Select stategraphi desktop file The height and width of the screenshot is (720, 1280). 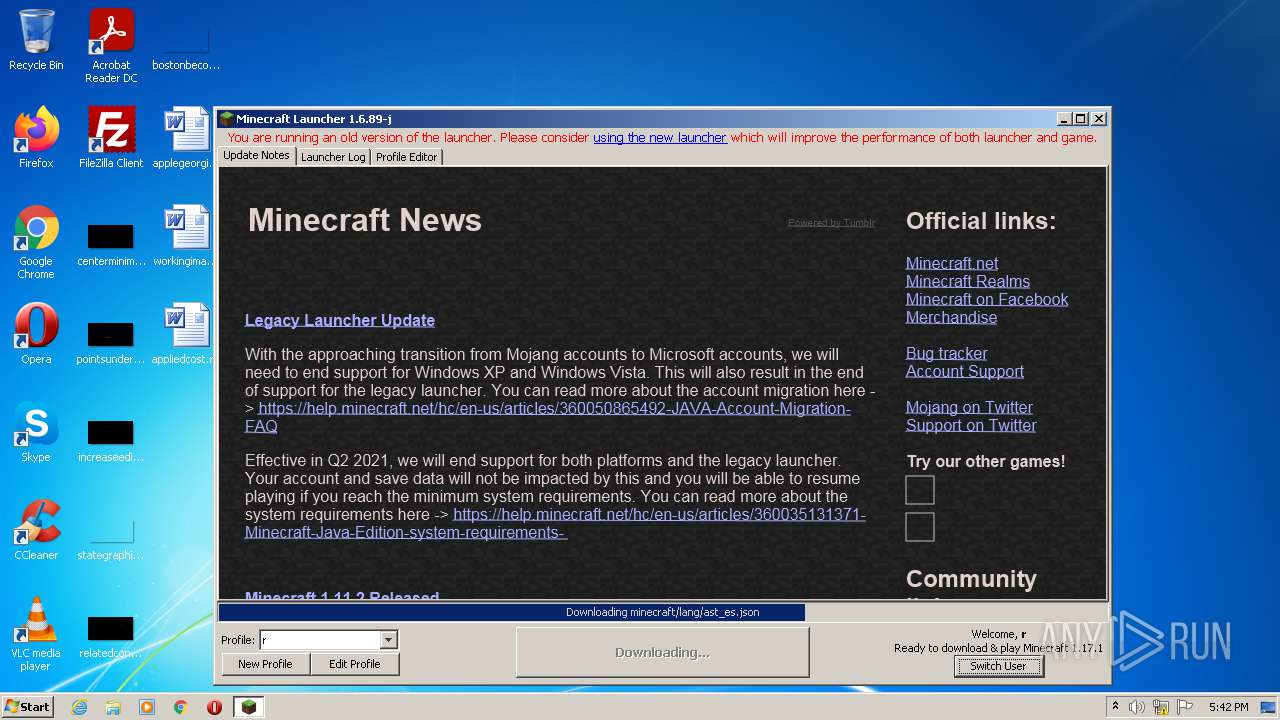tap(111, 537)
